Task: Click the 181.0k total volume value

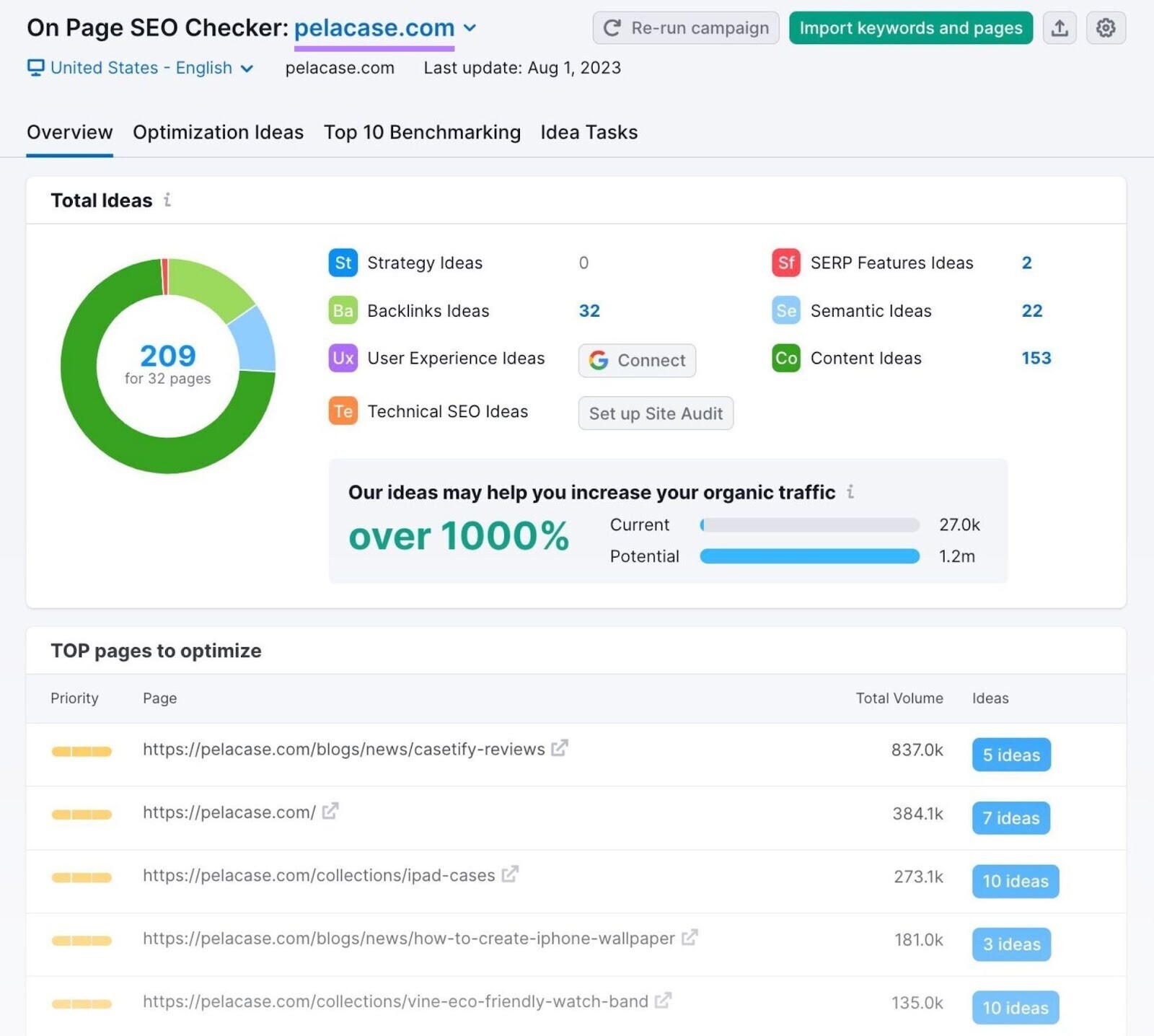Action: (919, 940)
